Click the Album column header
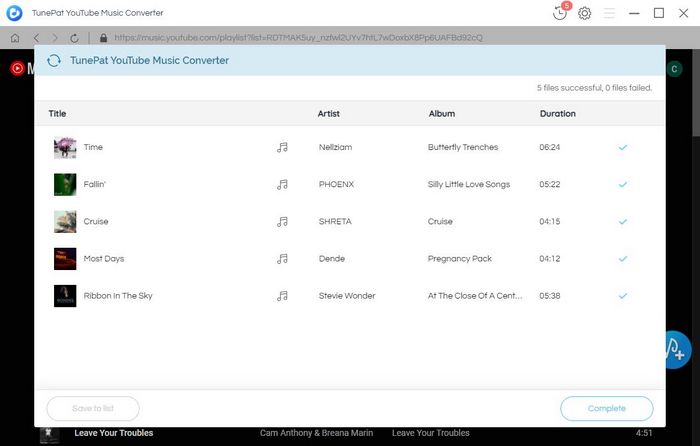This screenshot has height=446, width=700. (x=442, y=113)
